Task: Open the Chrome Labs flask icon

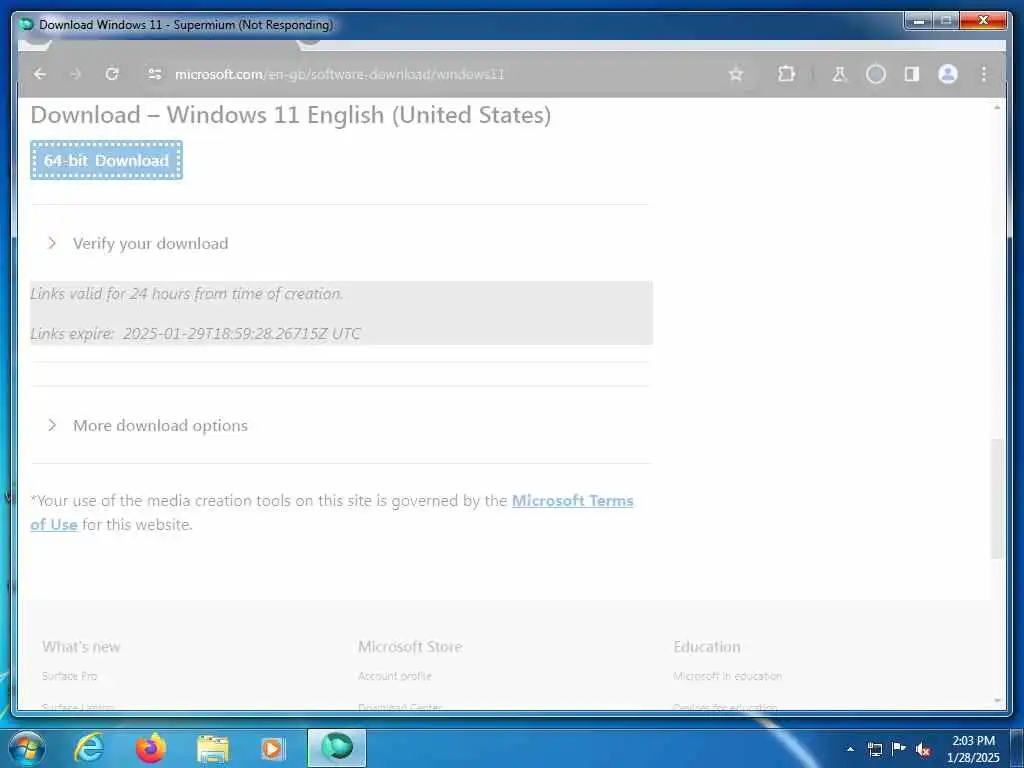Action: click(x=839, y=74)
